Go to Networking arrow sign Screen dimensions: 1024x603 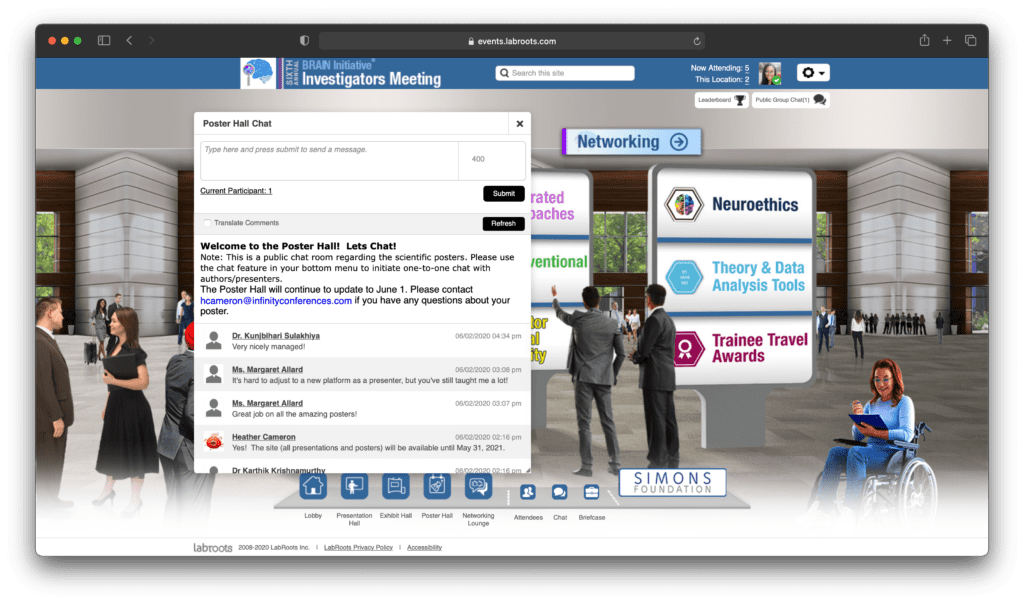[632, 142]
